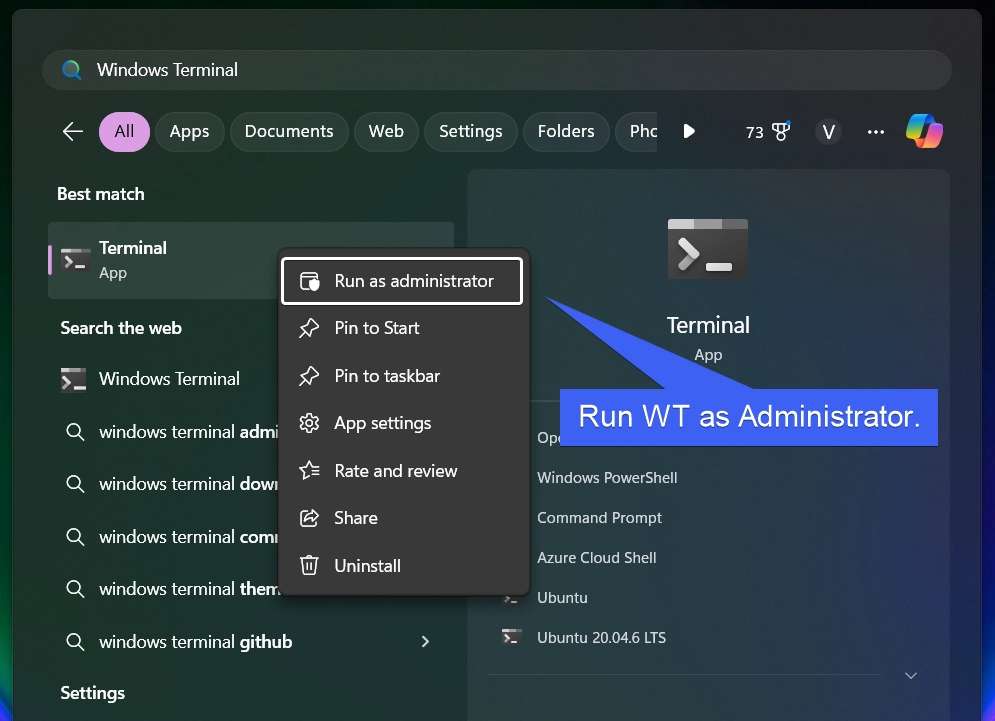Click the trash icon beside Uninstall

click(309, 565)
